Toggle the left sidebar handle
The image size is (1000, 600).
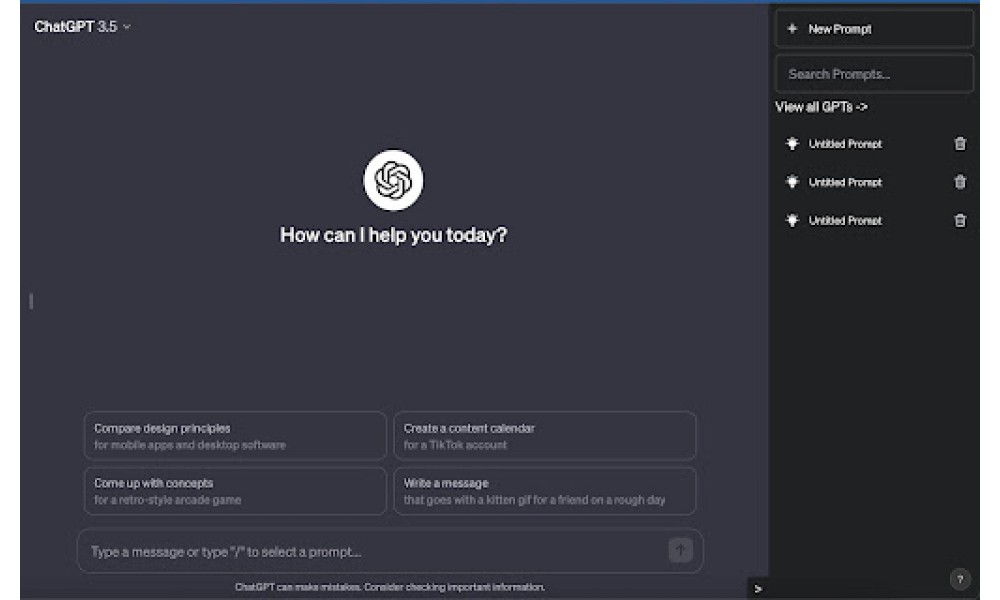[x=31, y=301]
